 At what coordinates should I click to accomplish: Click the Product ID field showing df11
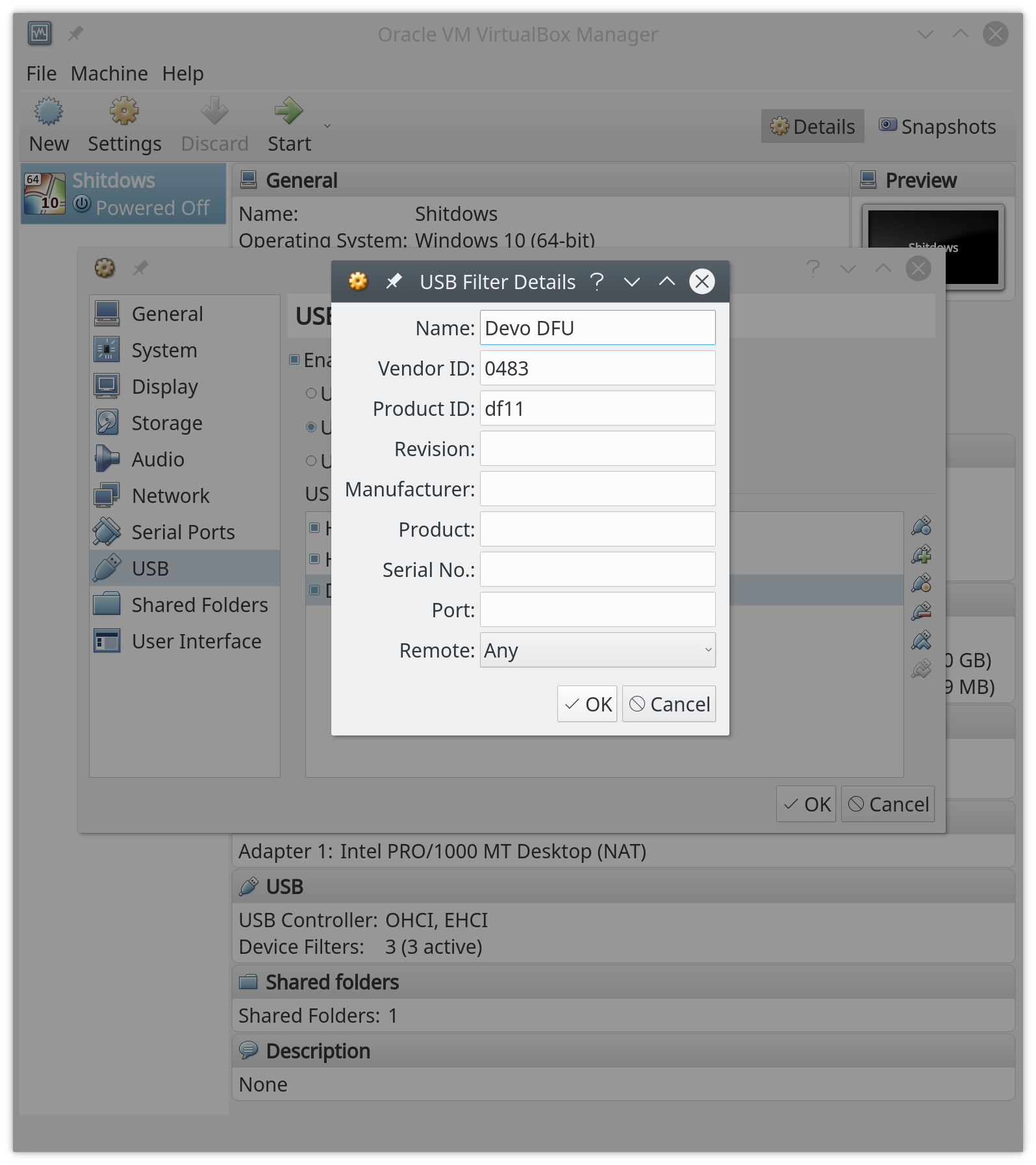click(x=598, y=408)
